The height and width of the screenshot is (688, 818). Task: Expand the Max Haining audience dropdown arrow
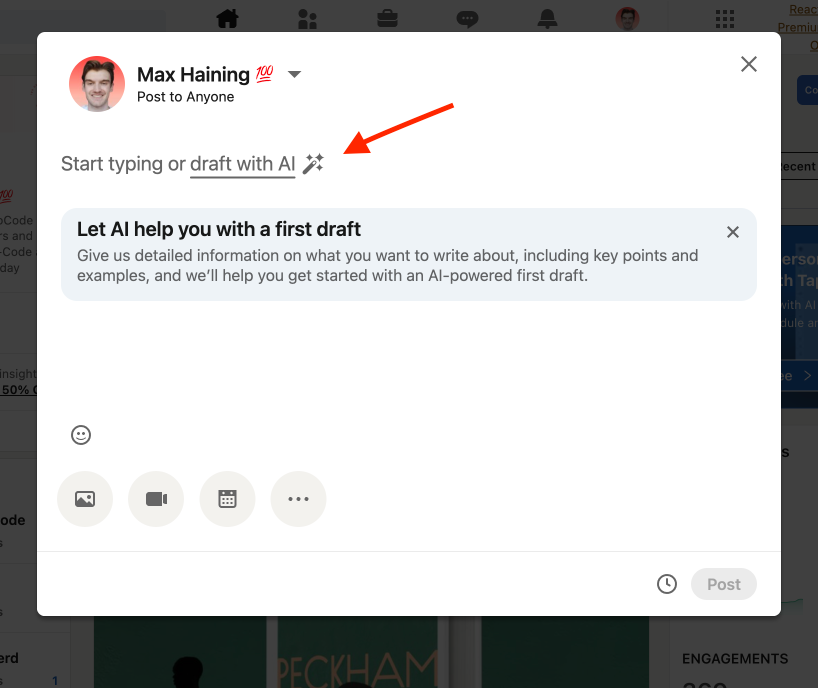294,74
